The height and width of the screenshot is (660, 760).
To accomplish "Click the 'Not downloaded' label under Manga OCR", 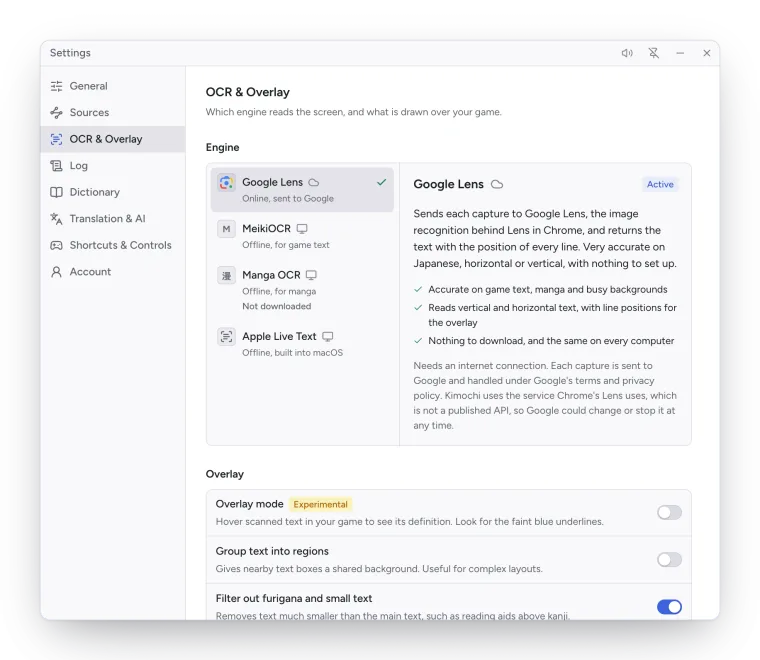I will [277, 306].
